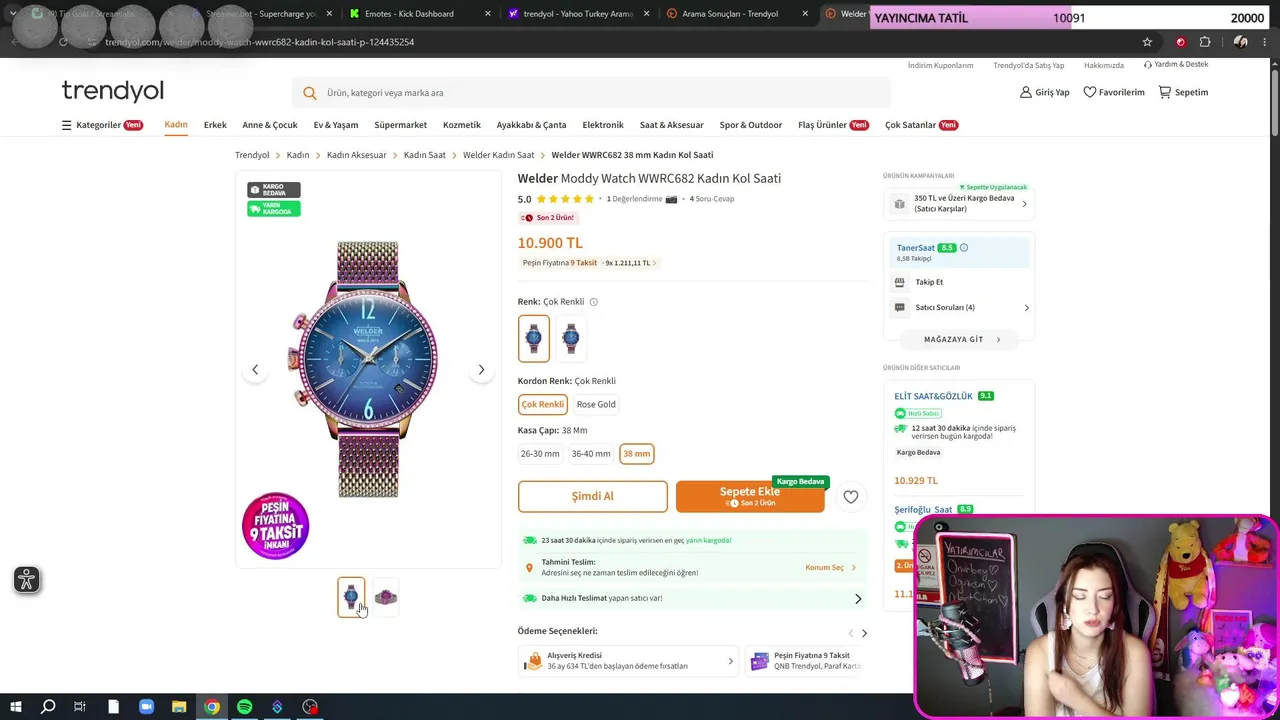1280x720 pixels.
Task: Open the Erkek category tab
Action: 215,125
